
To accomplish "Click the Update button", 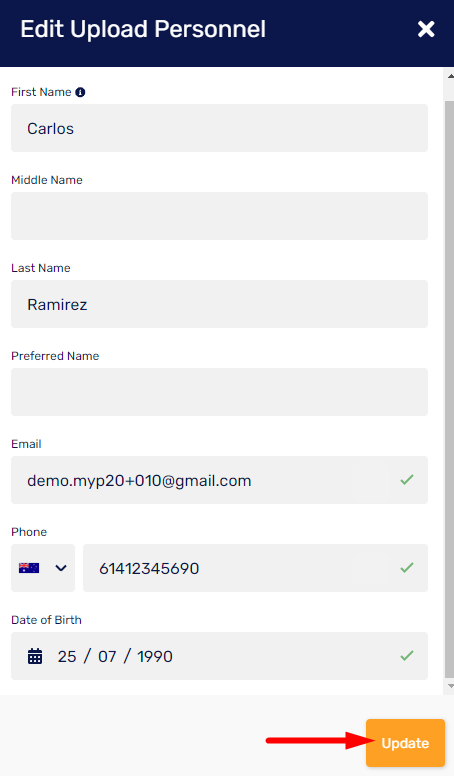I will (405, 743).
